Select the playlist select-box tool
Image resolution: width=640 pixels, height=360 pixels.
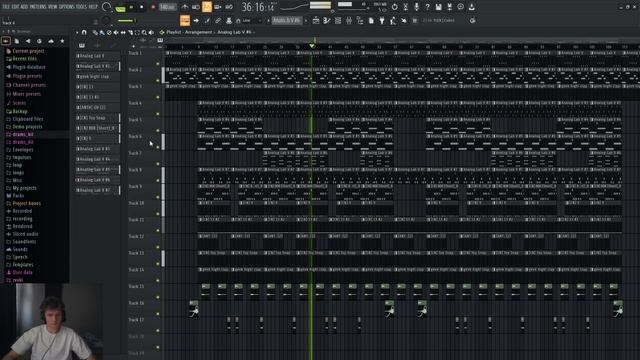[x=138, y=32]
